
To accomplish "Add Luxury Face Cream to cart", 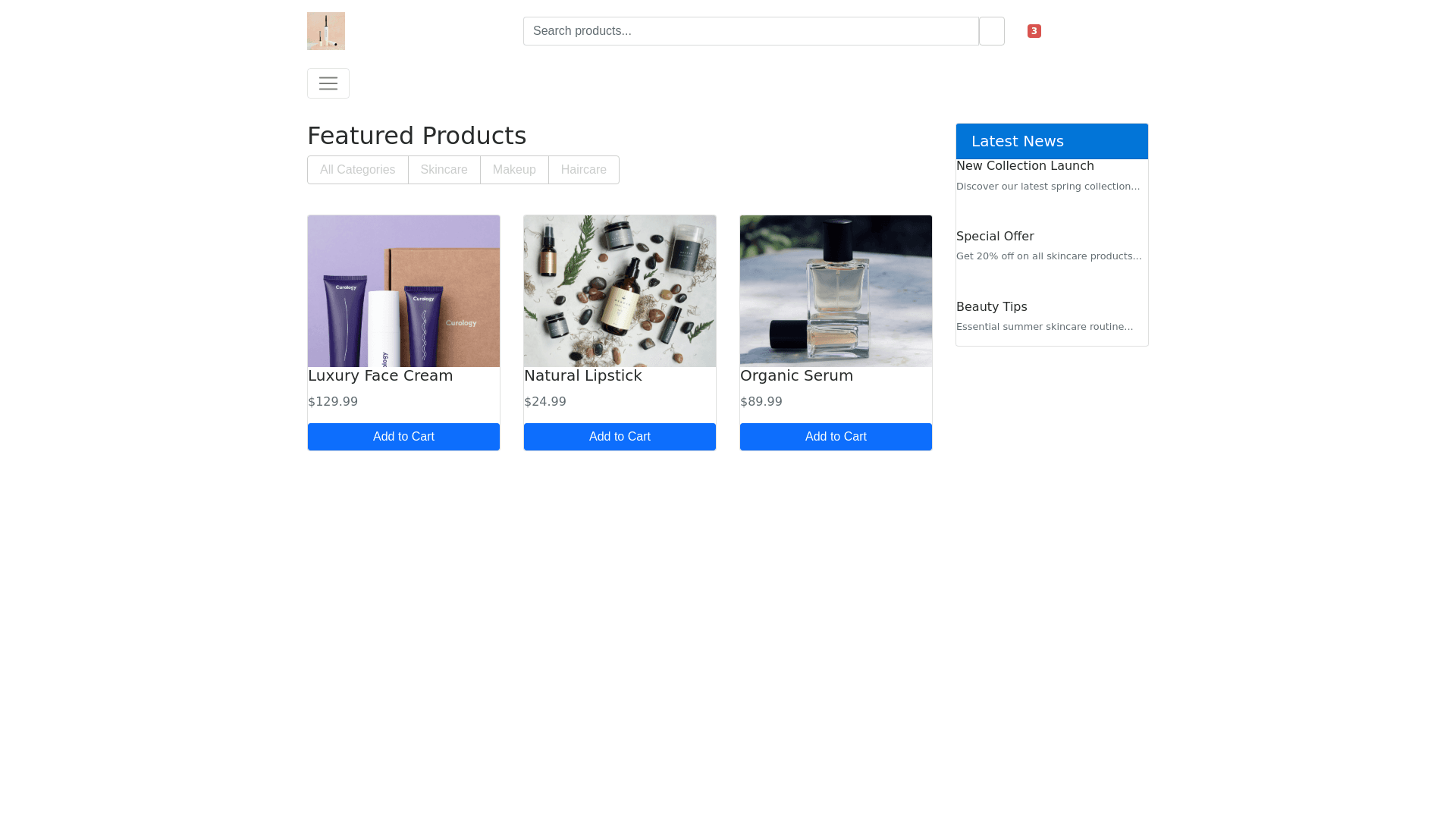I will point(403,437).
